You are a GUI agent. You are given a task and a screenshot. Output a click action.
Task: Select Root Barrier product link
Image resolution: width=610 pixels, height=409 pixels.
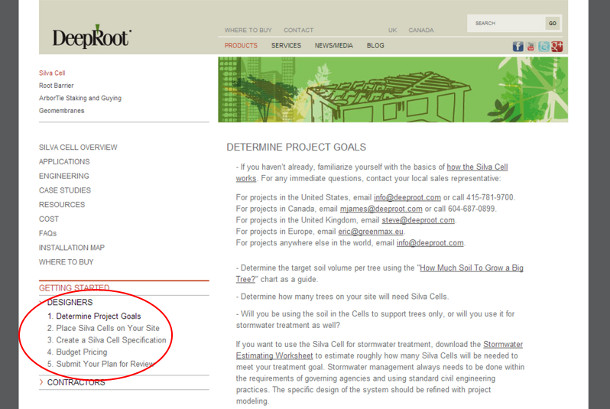coord(56,86)
